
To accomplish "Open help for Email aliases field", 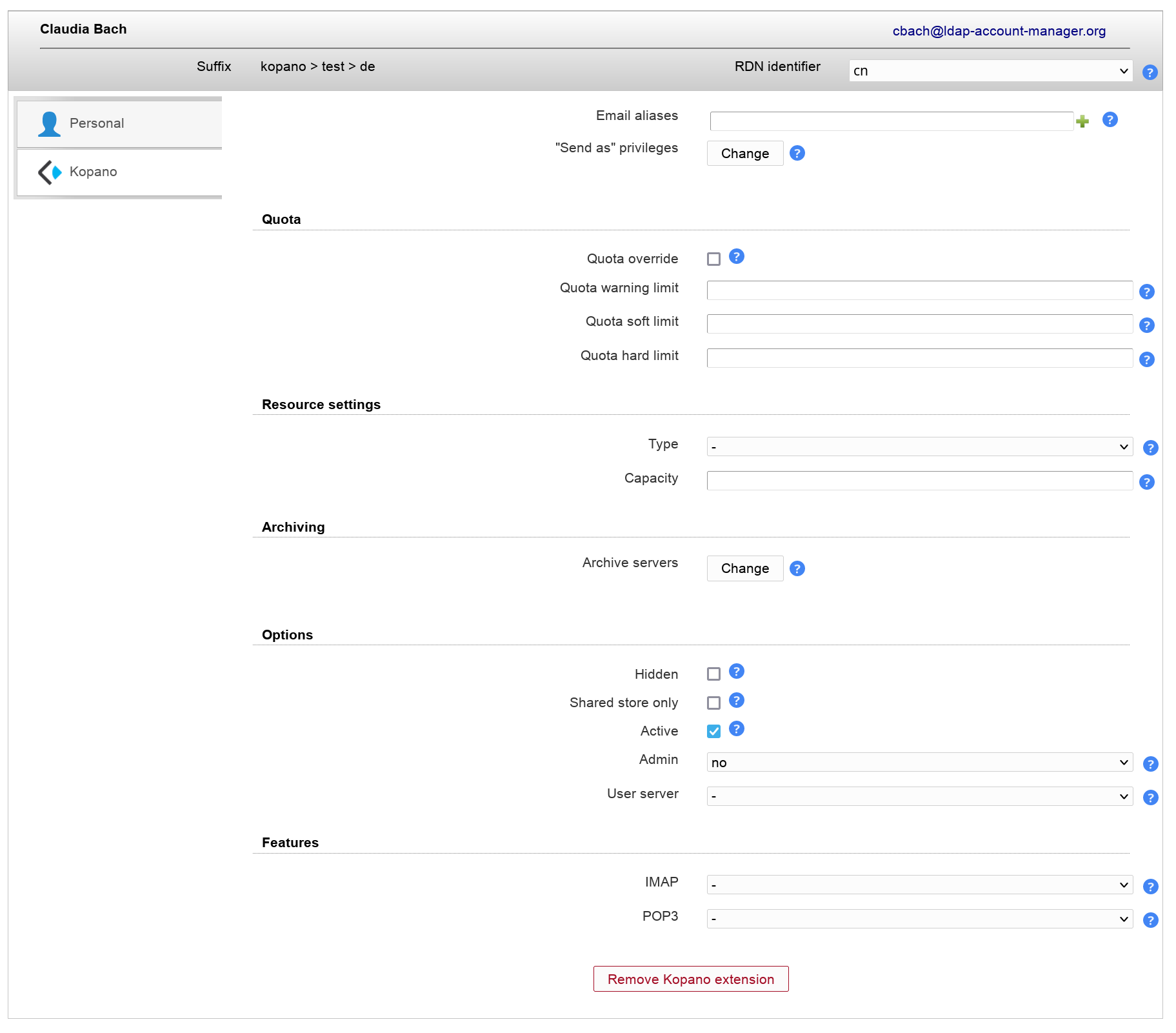I will pyautogui.click(x=1110, y=119).
